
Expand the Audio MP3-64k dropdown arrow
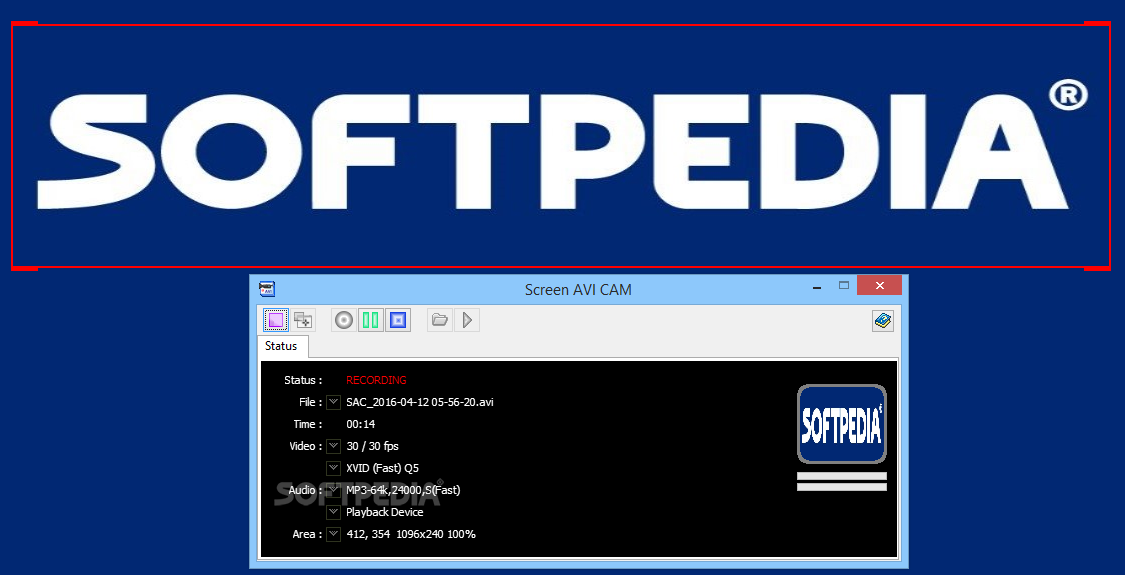pyautogui.click(x=333, y=490)
